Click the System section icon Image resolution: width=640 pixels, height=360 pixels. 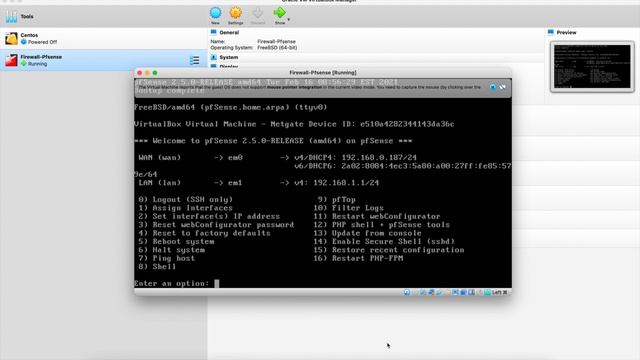pyautogui.click(x=213, y=57)
